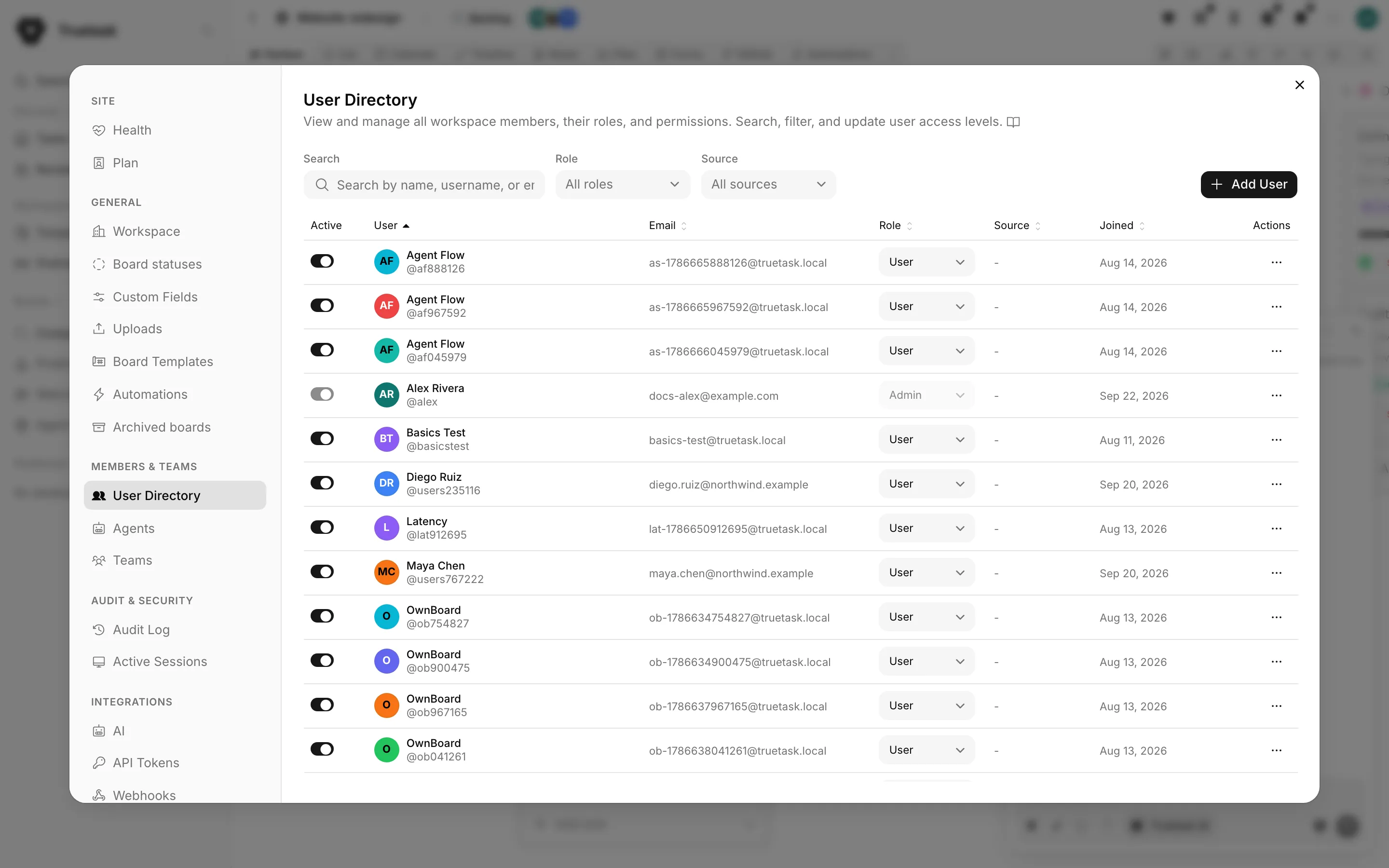
Task: Open actions menu for Latency user
Action: click(1276, 528)
